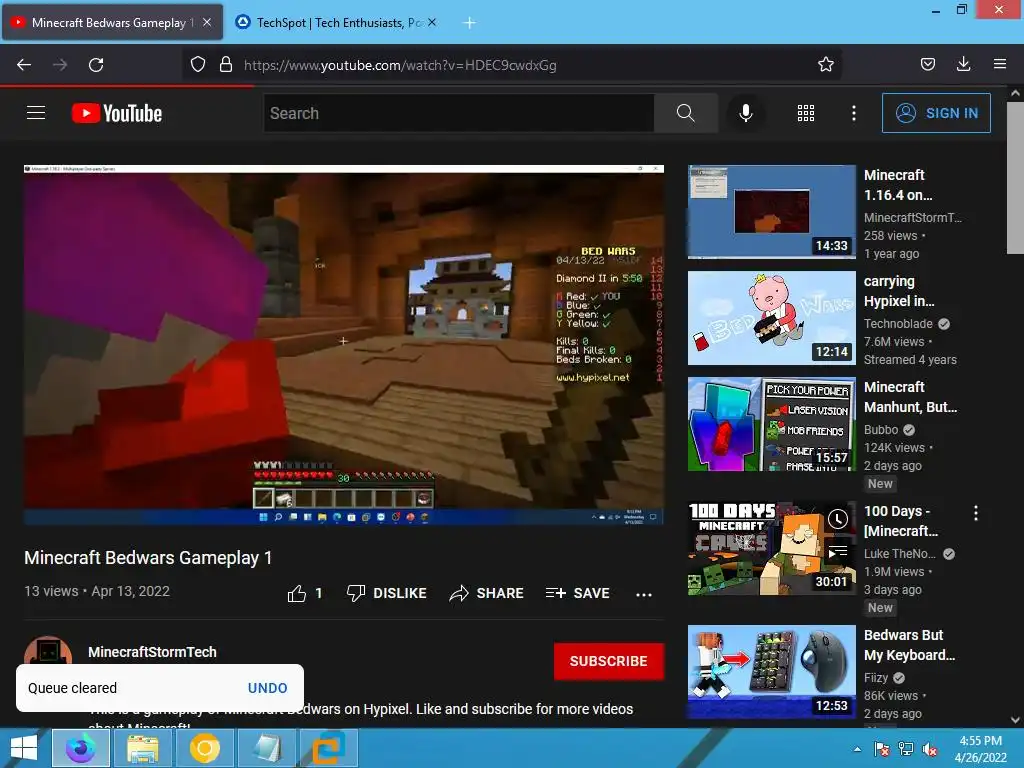Click the network tray icon
The image size is (1024, 768).
906,749
